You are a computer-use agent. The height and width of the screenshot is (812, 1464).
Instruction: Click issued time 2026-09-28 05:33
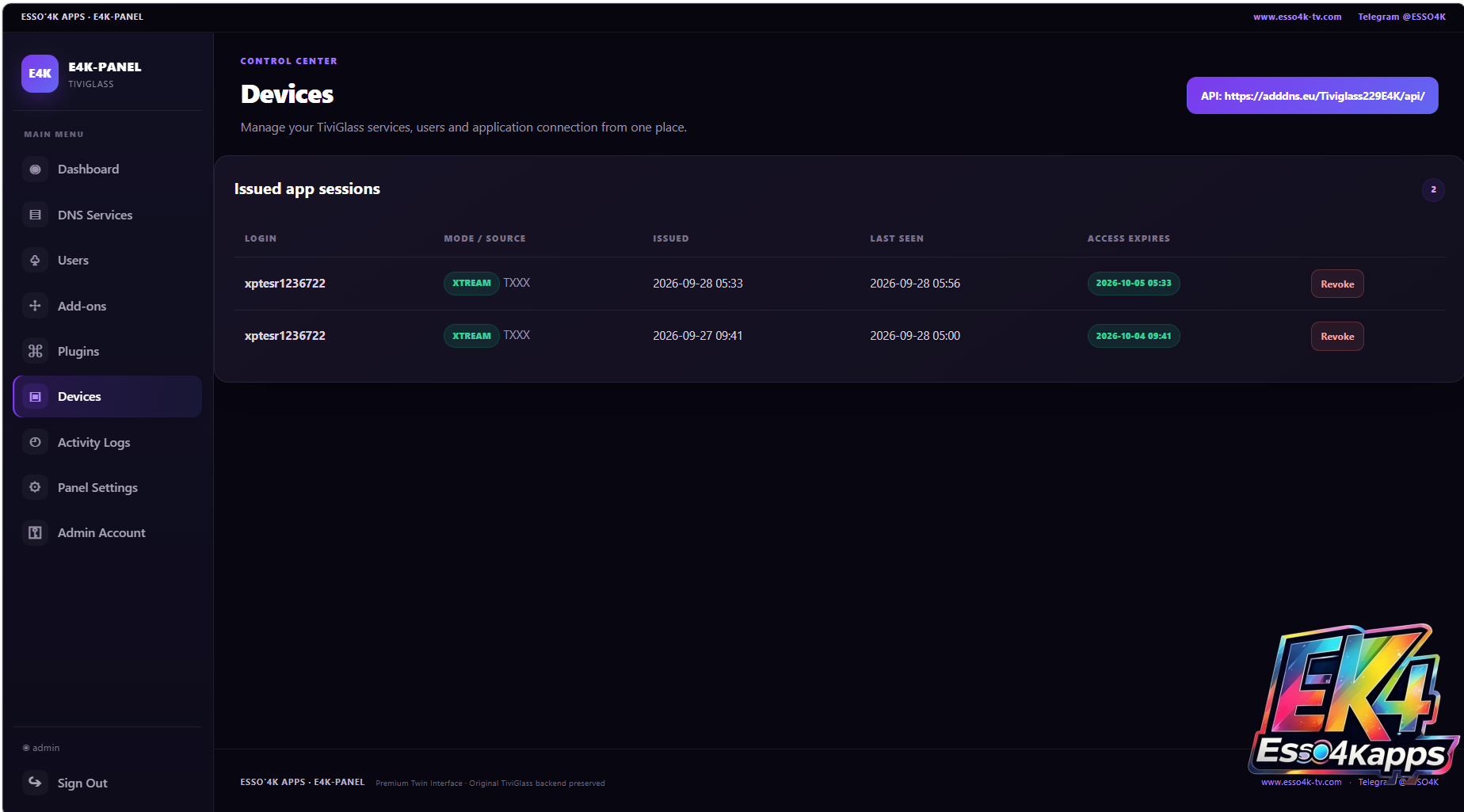click(698, 284)
